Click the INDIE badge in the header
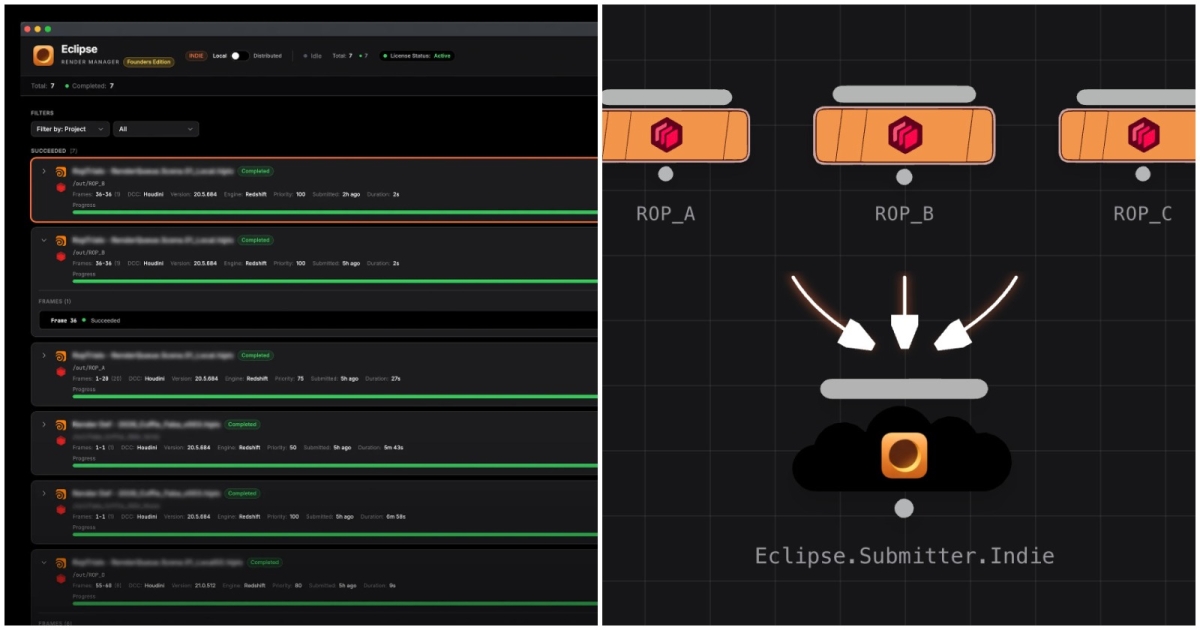 click(x=196, y=56)
